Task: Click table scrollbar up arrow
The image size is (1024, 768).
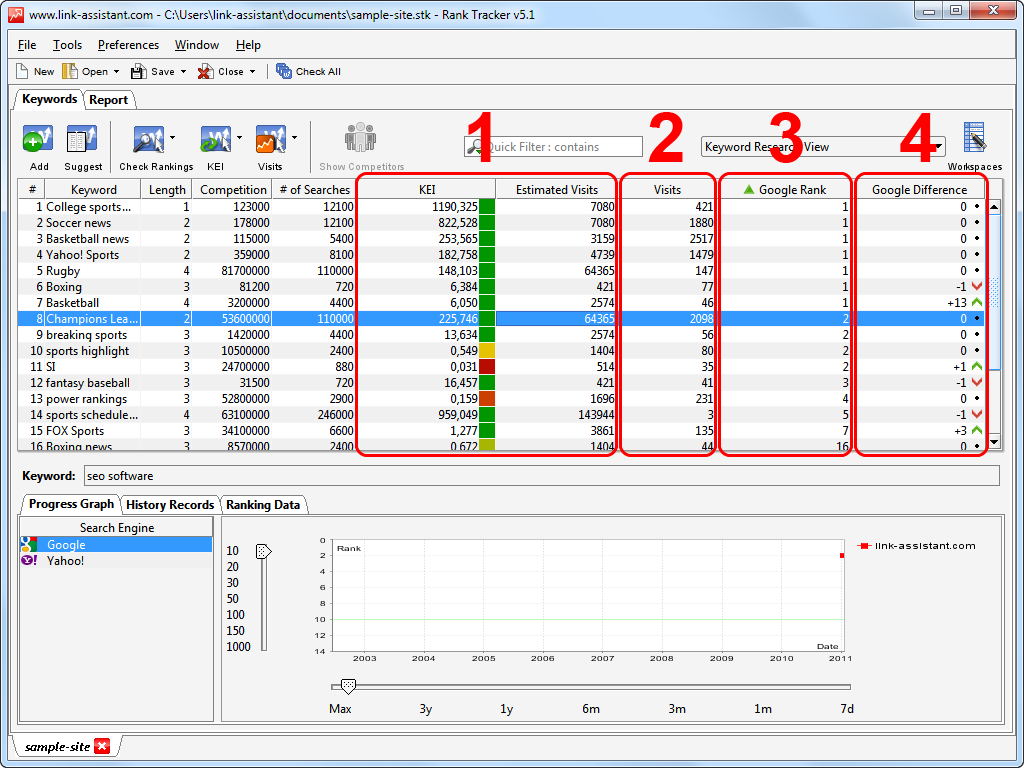Action: click(994, 207)
